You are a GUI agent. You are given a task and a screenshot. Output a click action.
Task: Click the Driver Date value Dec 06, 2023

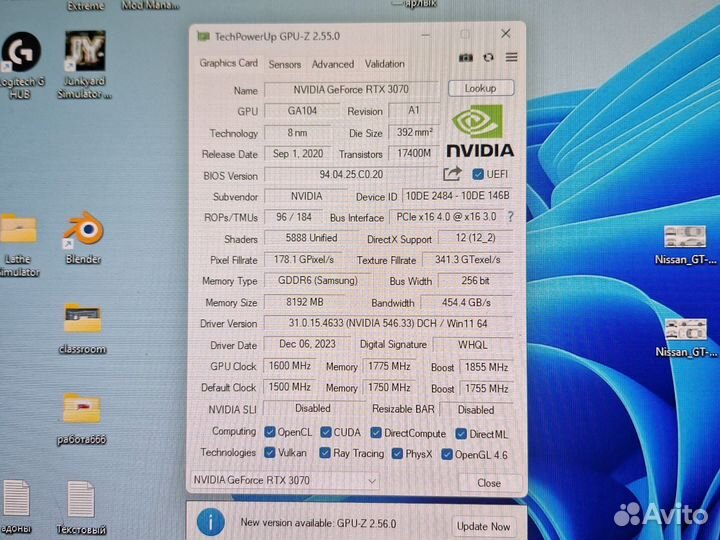[307, 344]
